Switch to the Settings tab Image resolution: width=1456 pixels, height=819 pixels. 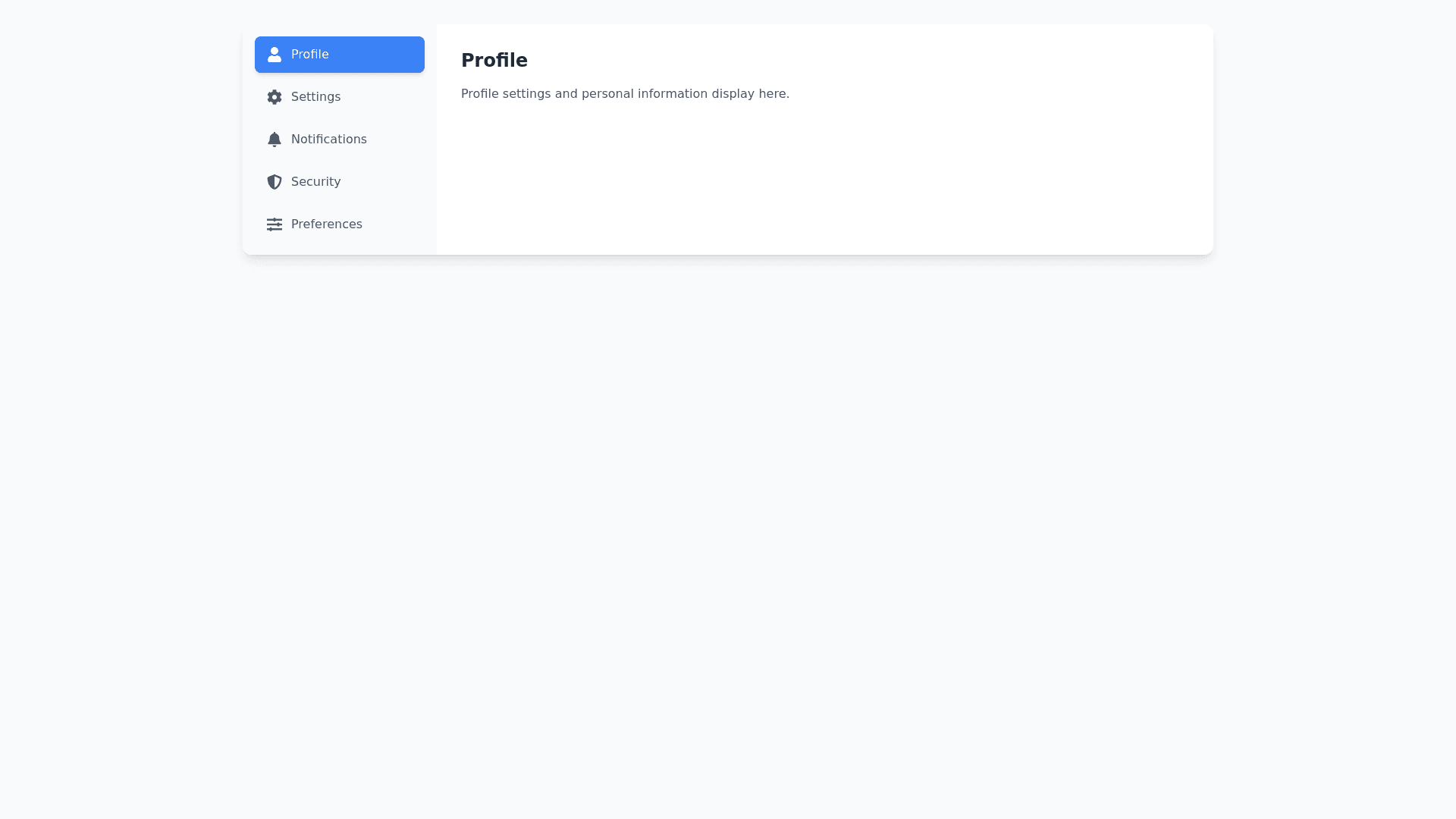pyautogui.click(x=315, y=97)
